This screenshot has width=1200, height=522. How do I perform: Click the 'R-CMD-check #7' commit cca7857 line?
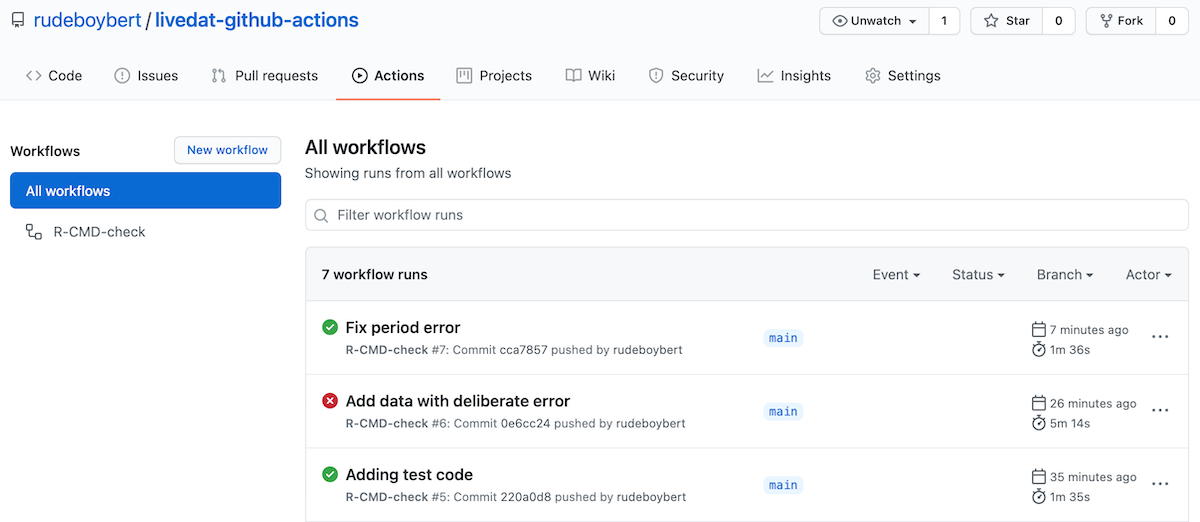click(x=514, y=350)
